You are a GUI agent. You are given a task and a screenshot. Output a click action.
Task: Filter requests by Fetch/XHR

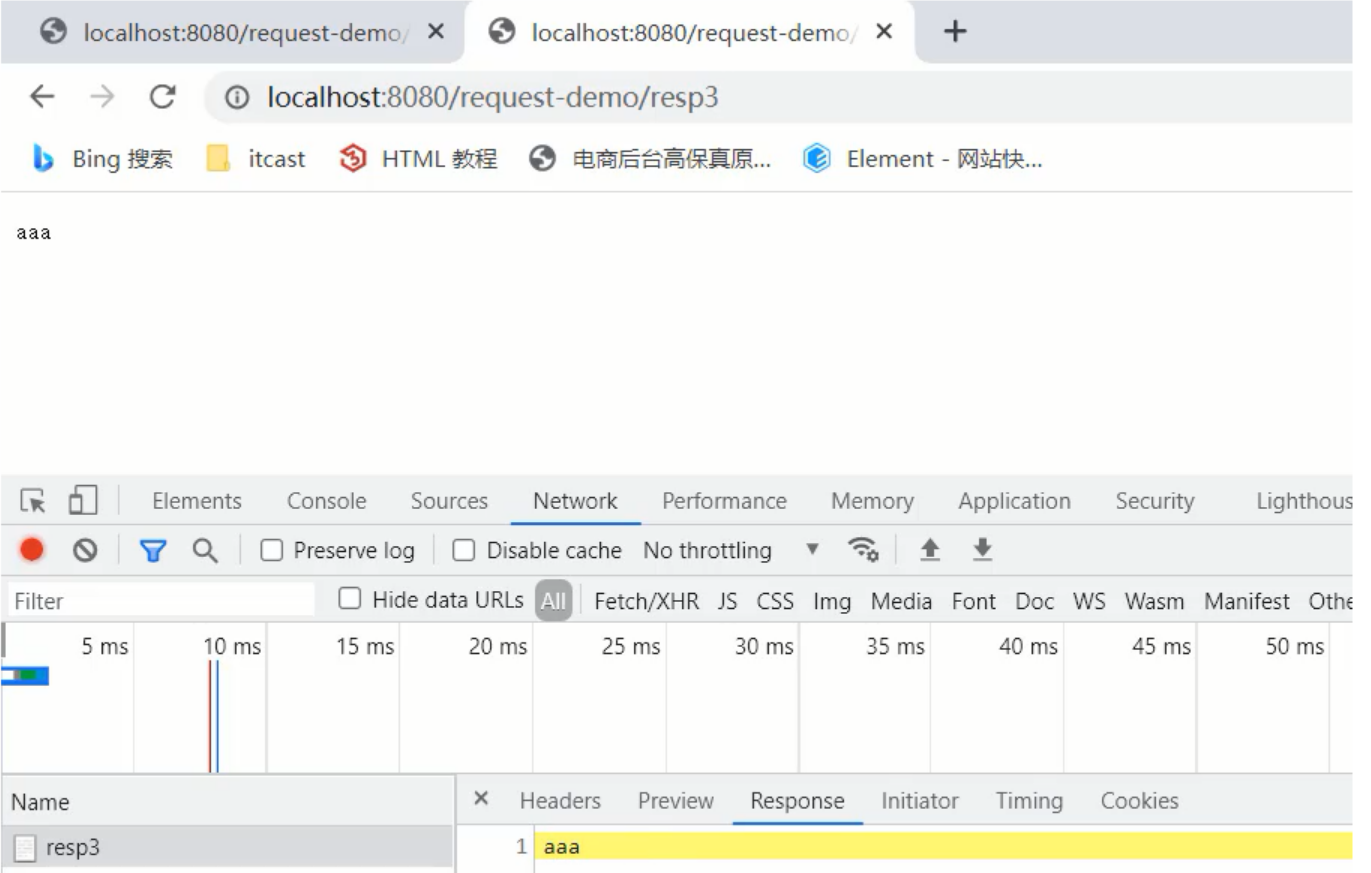pos(645,601)
